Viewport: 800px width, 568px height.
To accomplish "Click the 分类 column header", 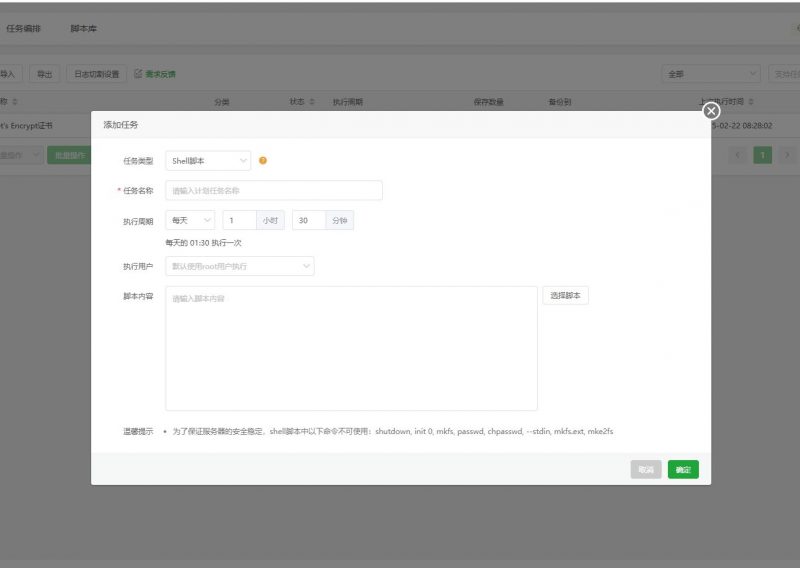I will pyautogui.click(x=221, y=102).
